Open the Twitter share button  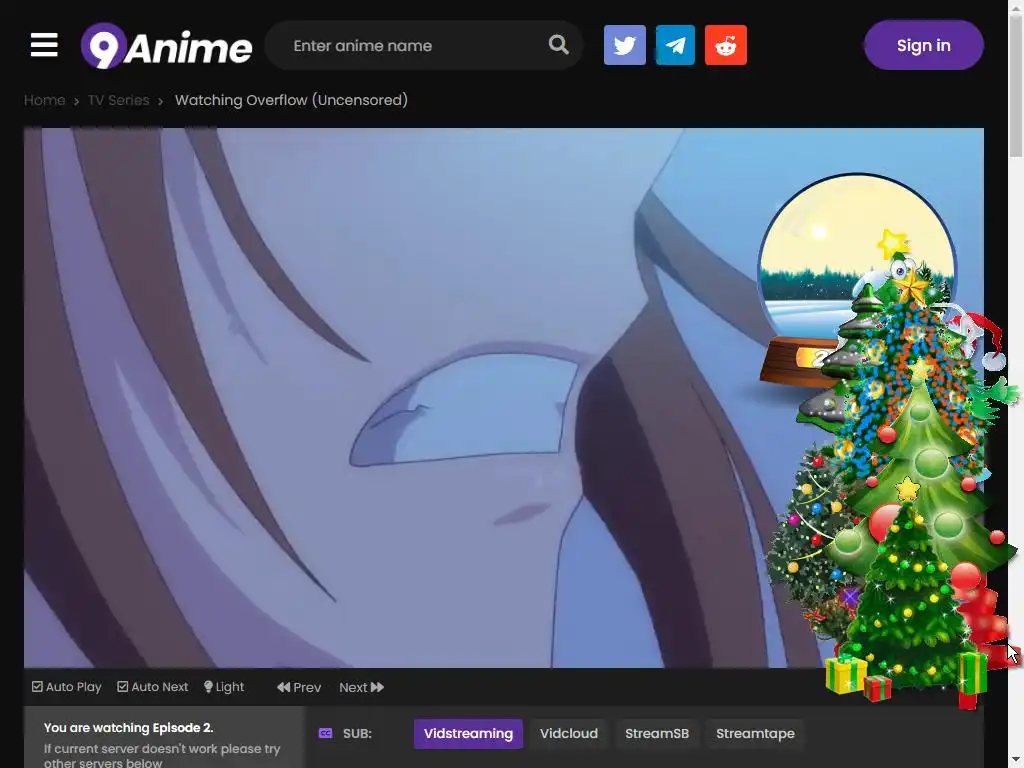(x=624, y=45)
